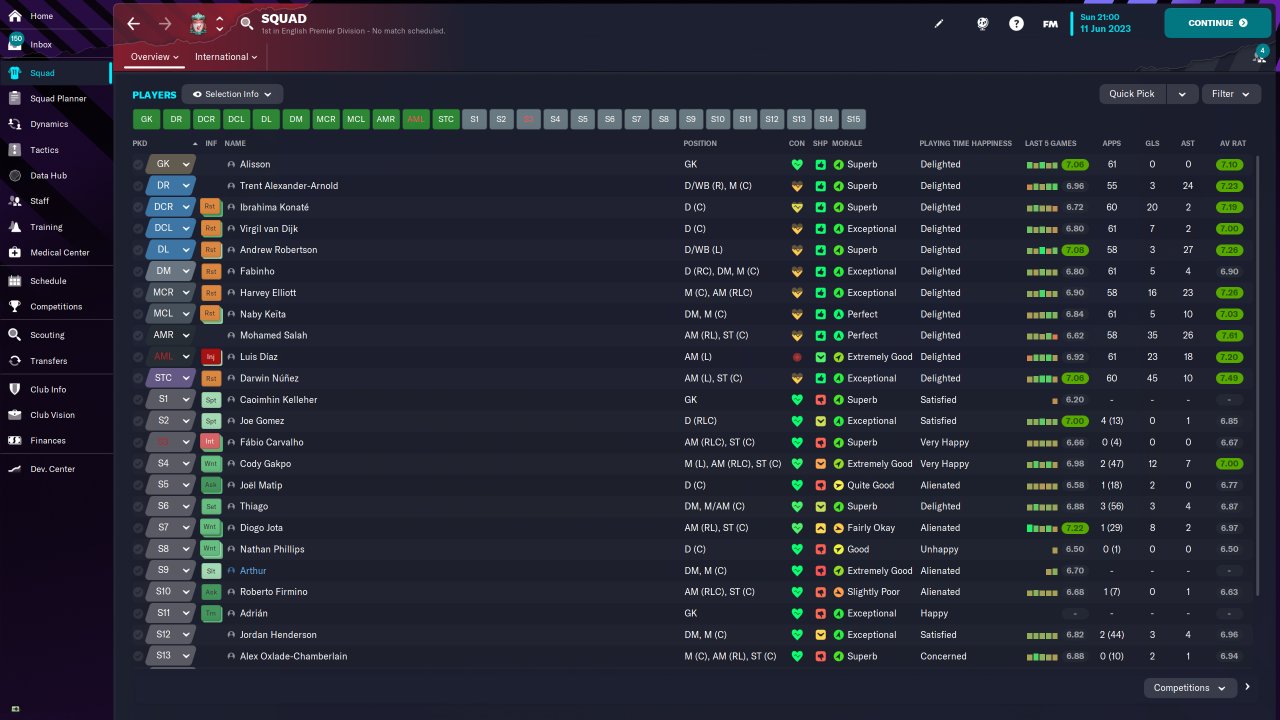The height and width of the screenshot is (720, 1280).
Task: Switch to the Overview tab
Action: pyautogui.click(x=155, y=57)
